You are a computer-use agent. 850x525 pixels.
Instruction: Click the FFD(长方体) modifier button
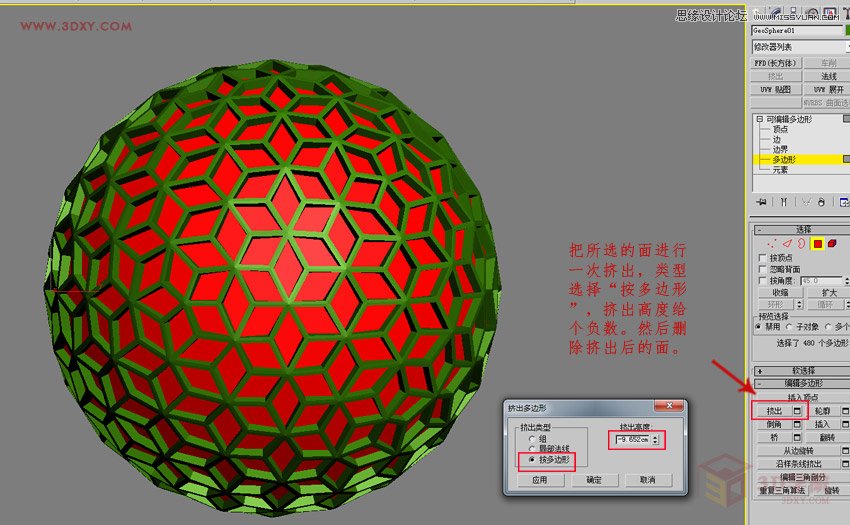click(x=775, y=63)
